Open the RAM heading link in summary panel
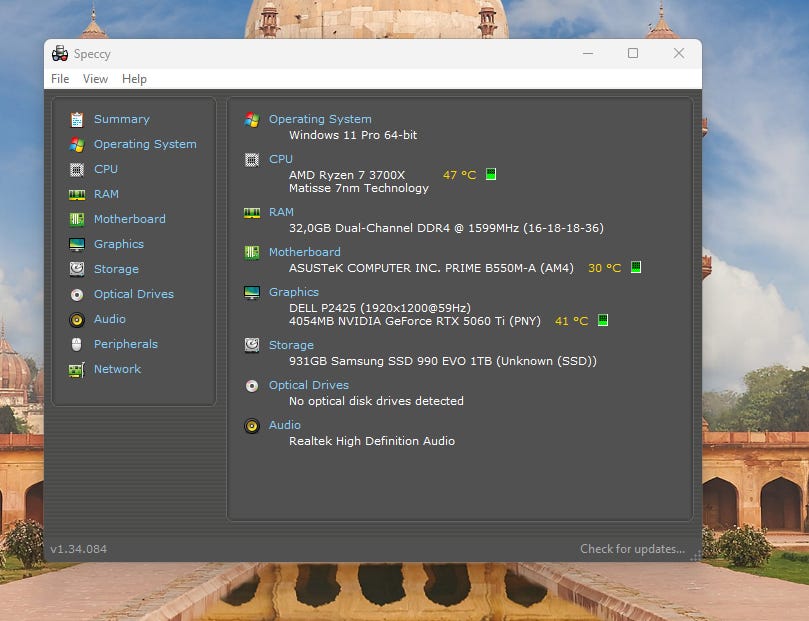 tap(281, 212)
